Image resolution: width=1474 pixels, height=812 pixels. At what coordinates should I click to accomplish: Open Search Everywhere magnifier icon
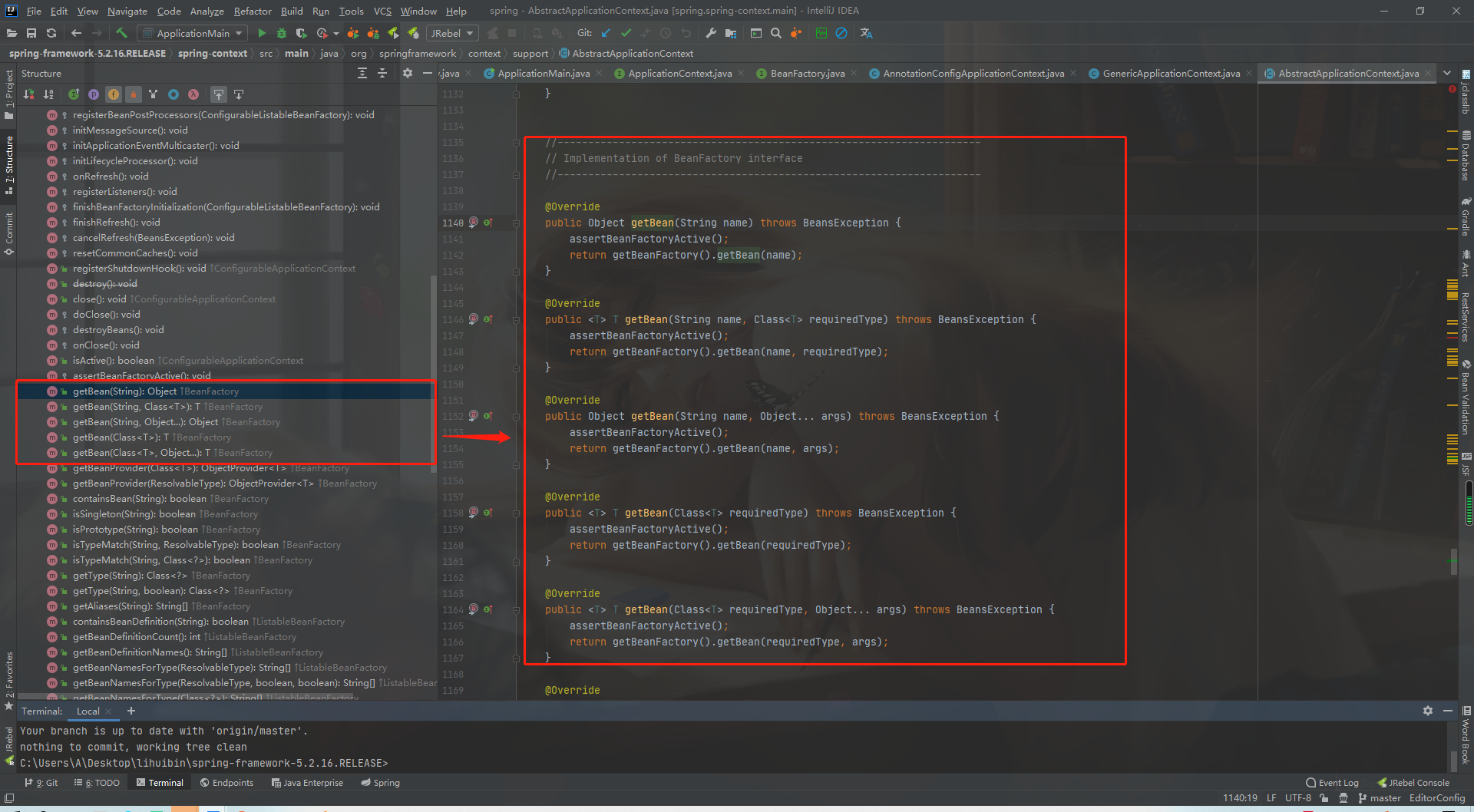point(776,33)
